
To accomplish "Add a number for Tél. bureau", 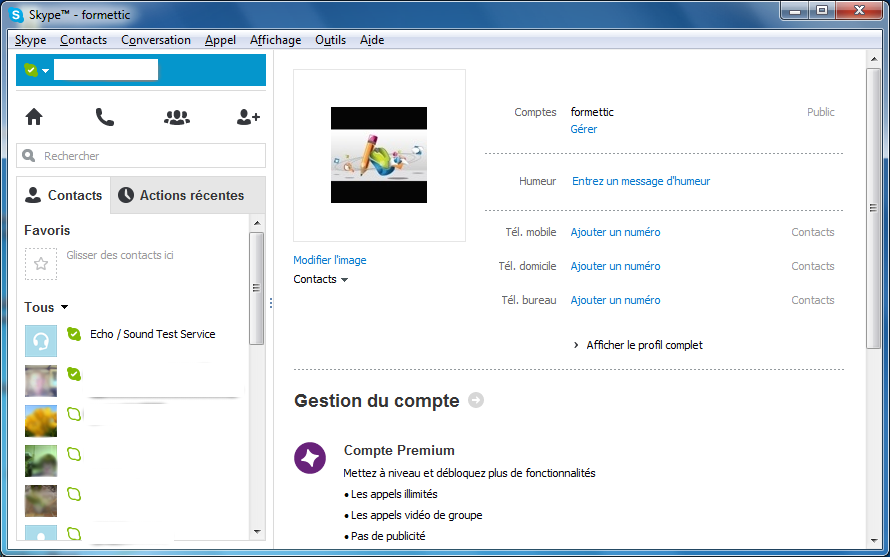I will [615, 300].
